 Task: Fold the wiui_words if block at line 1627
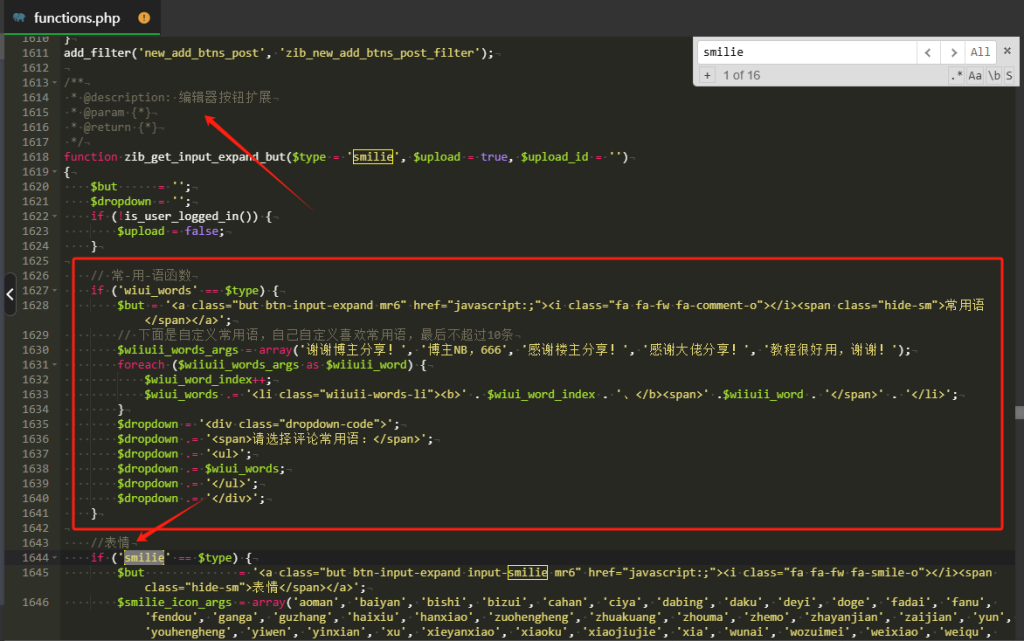(x=54, y=291)
